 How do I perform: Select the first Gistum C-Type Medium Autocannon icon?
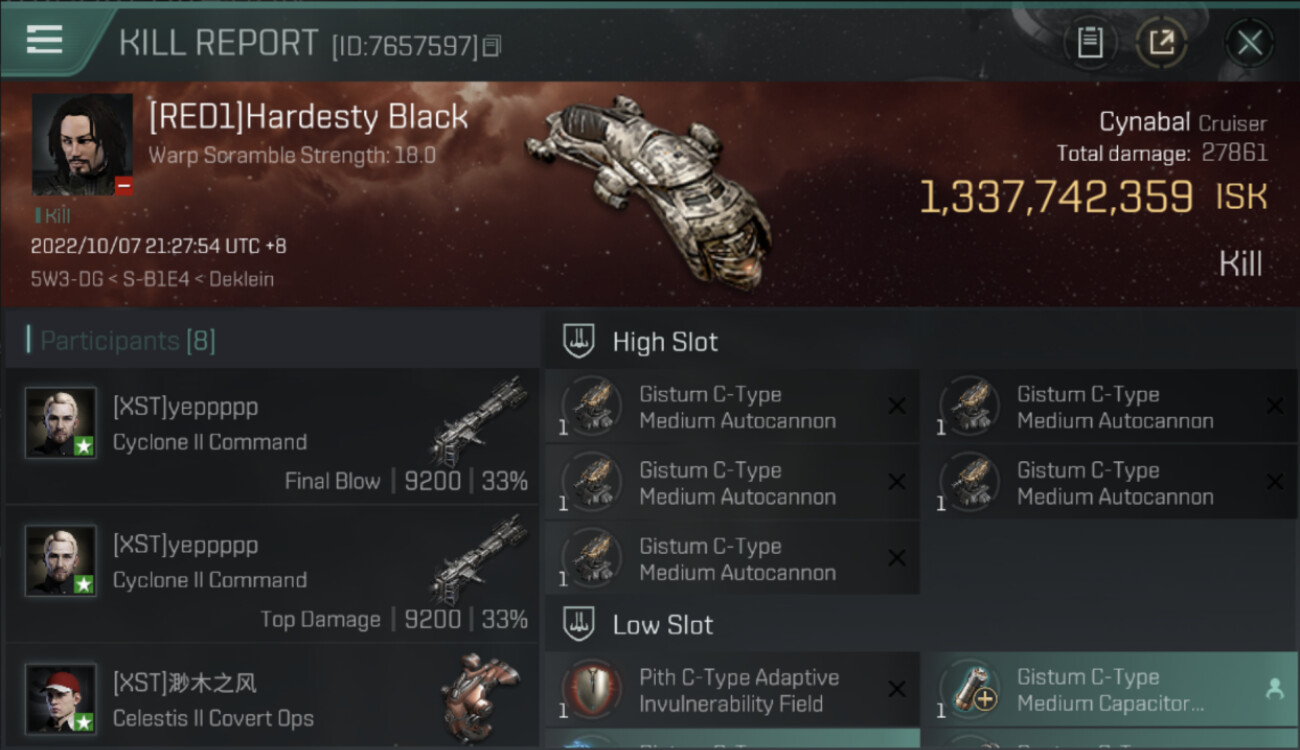point(592,406)
